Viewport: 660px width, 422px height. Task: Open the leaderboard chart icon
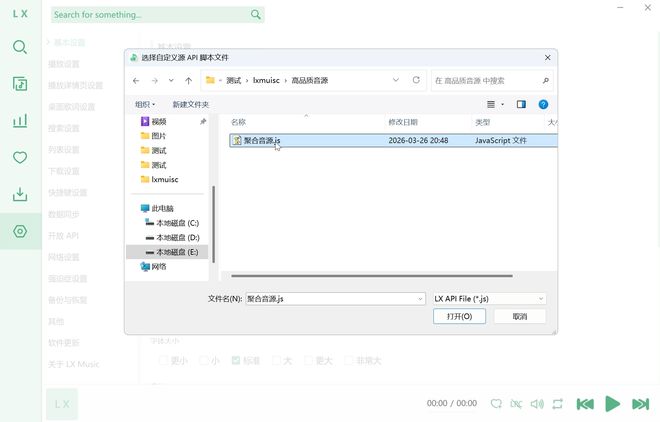click(20, 121)
